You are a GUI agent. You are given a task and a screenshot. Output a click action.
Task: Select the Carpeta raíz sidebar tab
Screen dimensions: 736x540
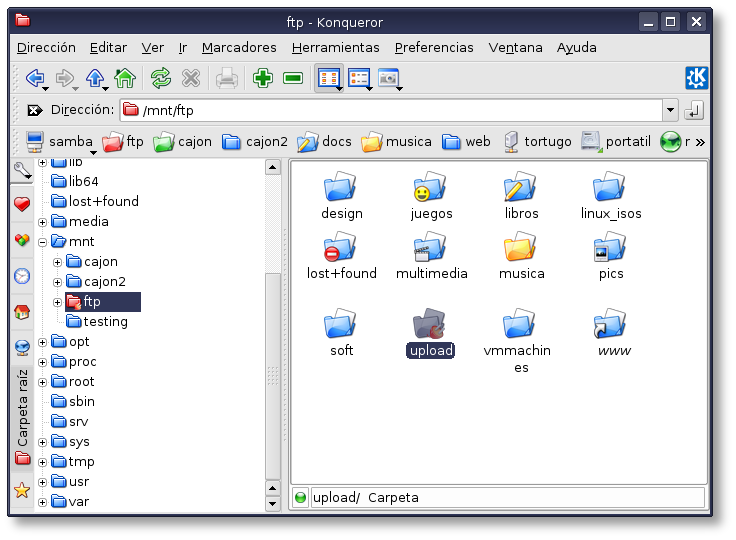click(22, 418)
